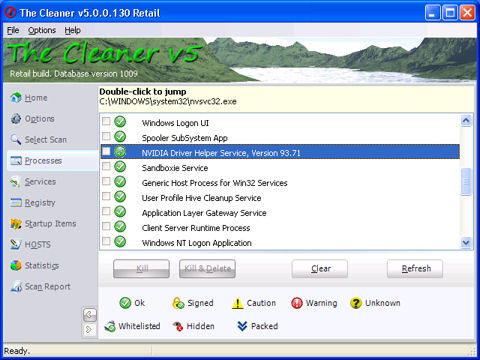The image size is (480, 360).
Task: Expand sidebar with the right arrow button
Action: (89, 330)
